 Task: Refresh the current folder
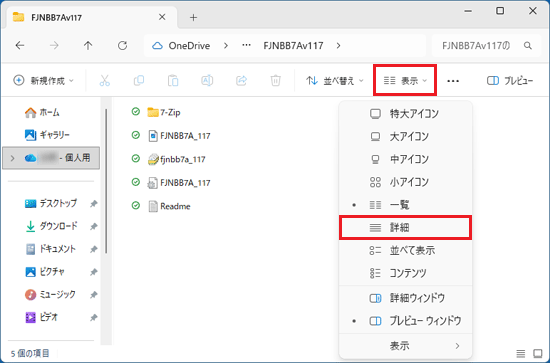(122, 46)
